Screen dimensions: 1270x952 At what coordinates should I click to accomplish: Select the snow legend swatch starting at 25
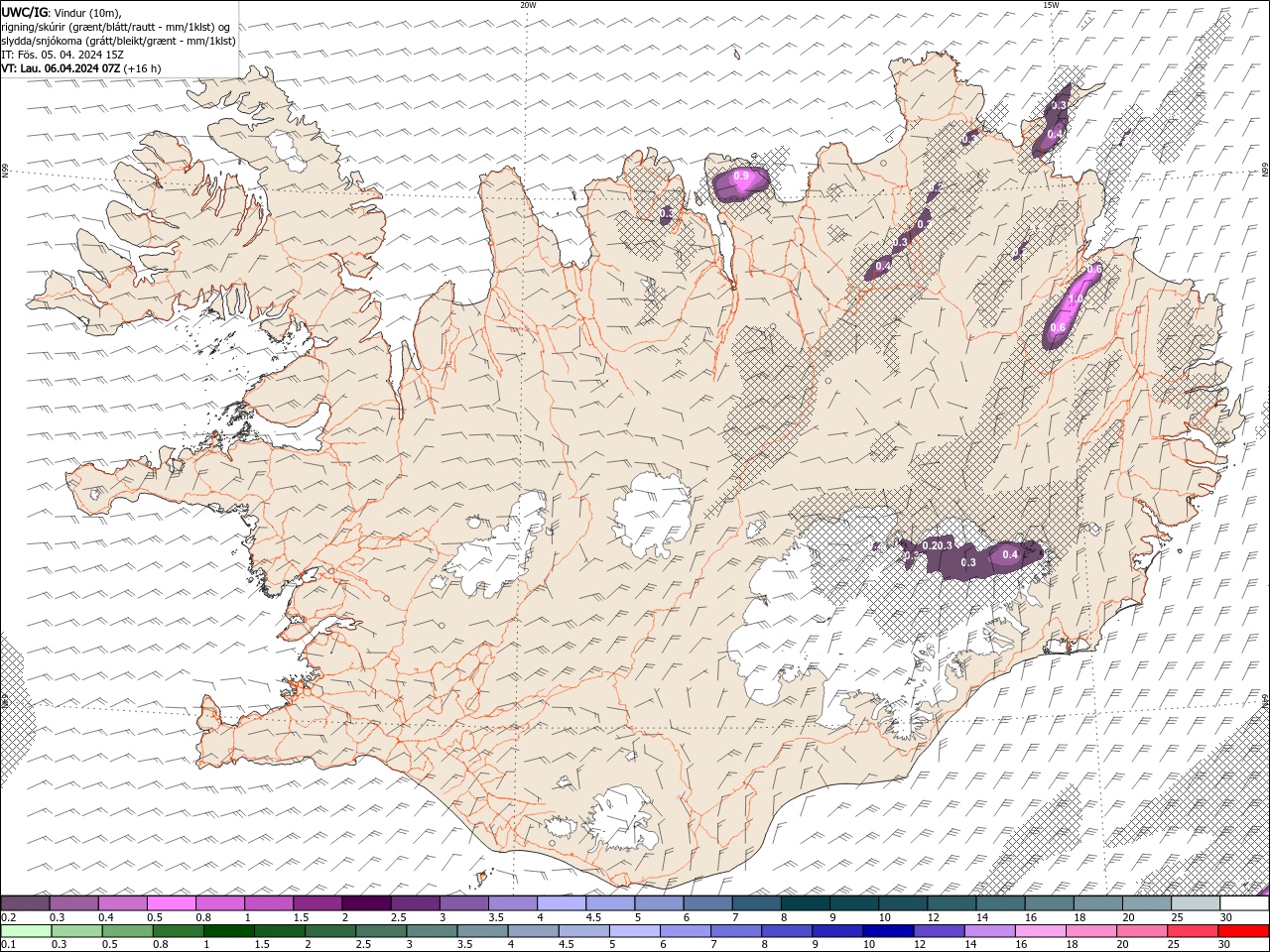click(1195, 903)
